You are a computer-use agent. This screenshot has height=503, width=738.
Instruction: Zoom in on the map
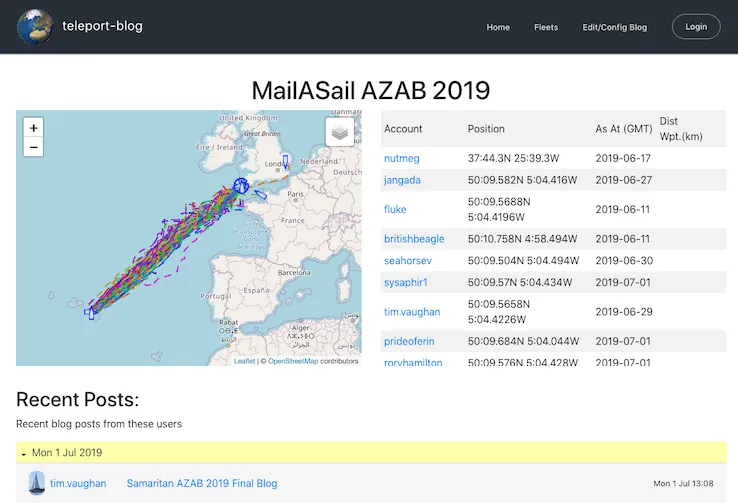pos(34,128)
